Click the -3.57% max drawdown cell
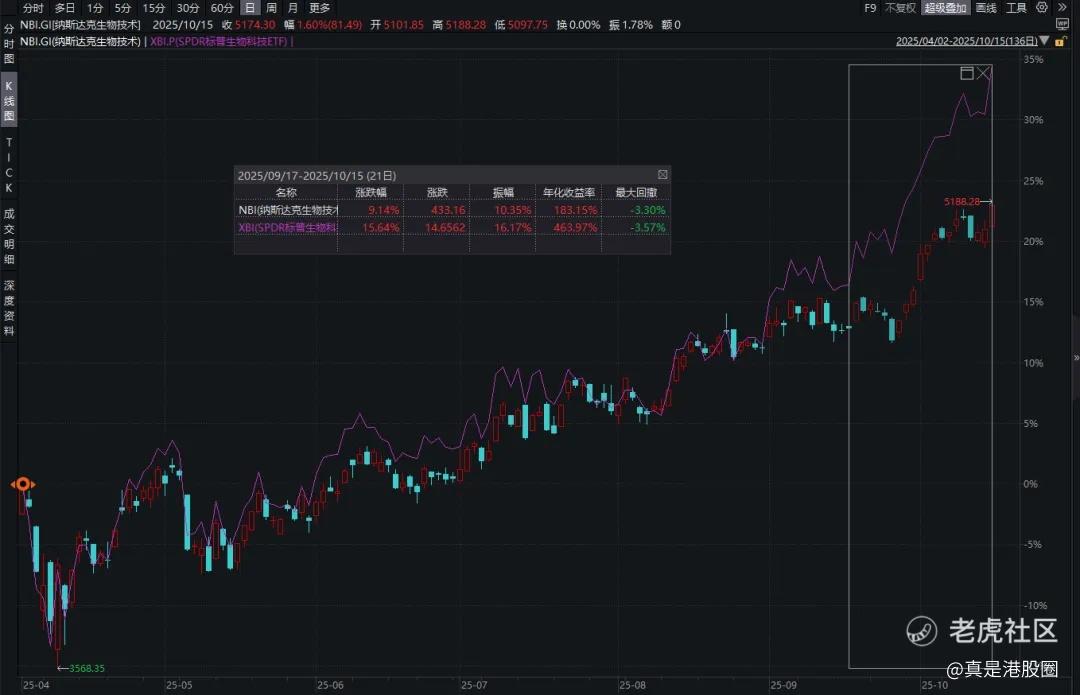Viewport: 1080px width, 695px height. 647,227
